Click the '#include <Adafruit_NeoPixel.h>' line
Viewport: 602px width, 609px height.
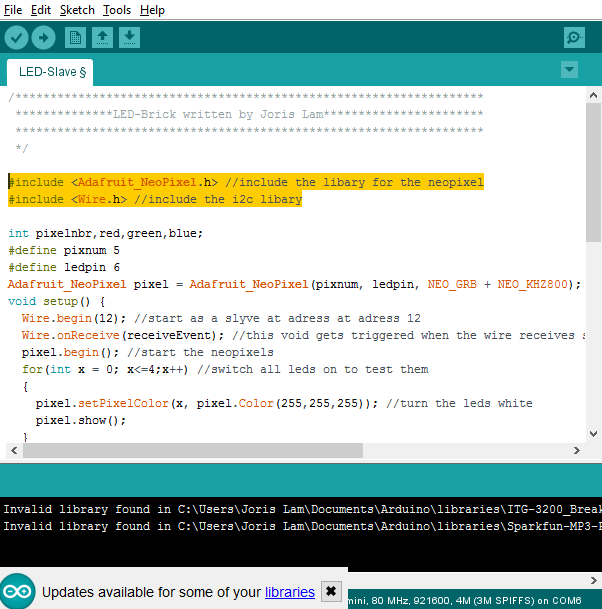(x=246, y=182)
